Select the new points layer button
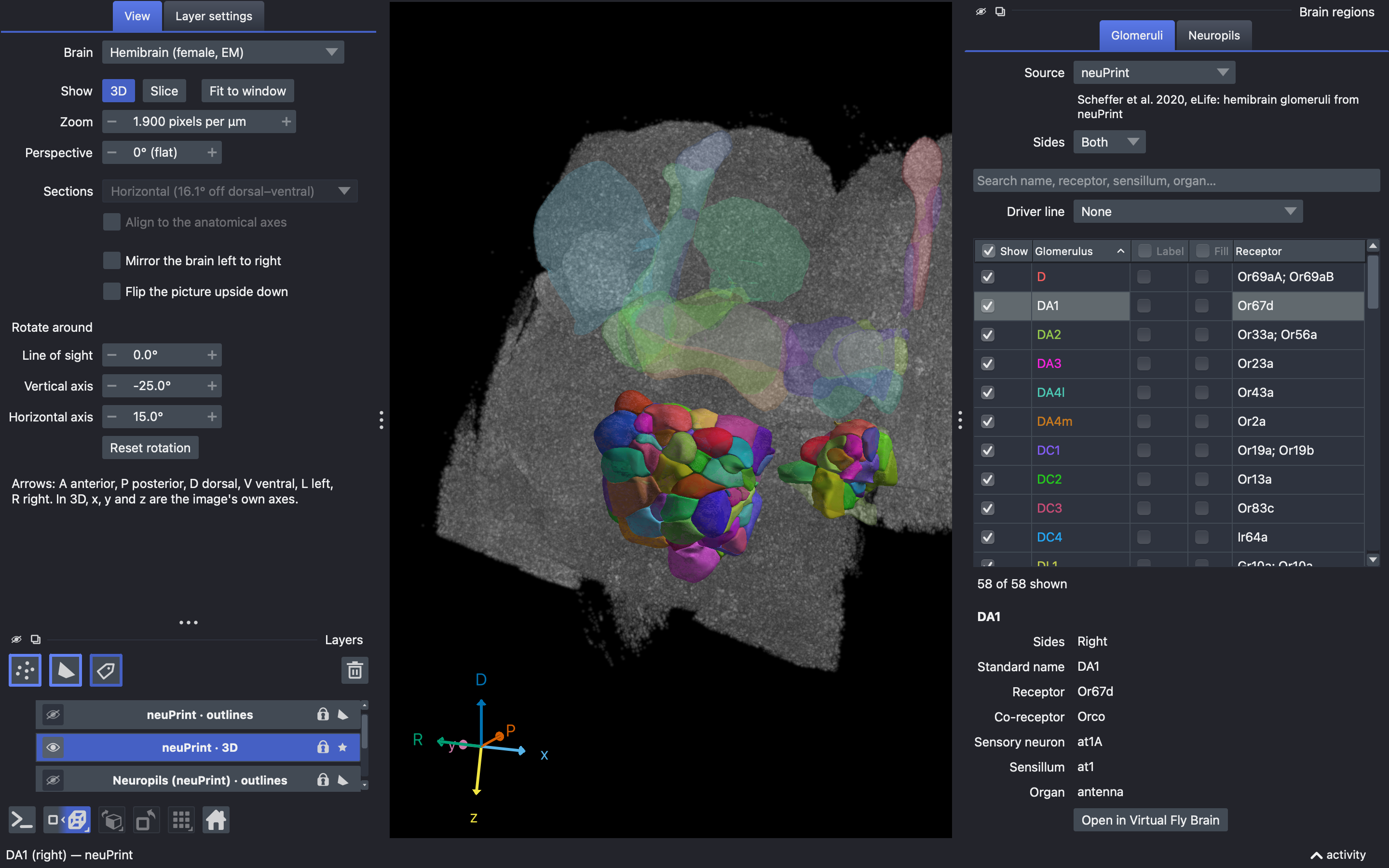1389x868 pixels. point(25,670)
